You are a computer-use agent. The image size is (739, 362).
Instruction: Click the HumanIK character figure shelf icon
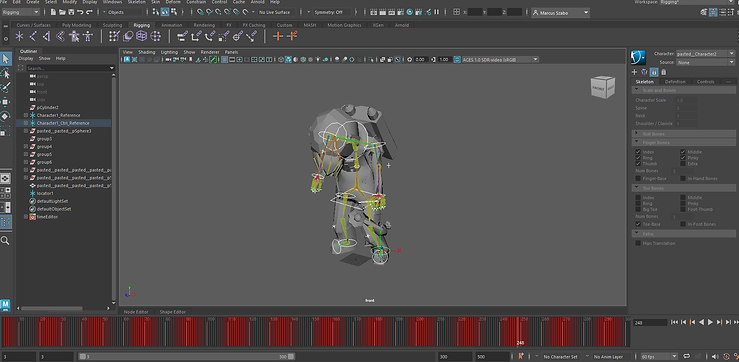pyautogui.click(x=74, y=36)
